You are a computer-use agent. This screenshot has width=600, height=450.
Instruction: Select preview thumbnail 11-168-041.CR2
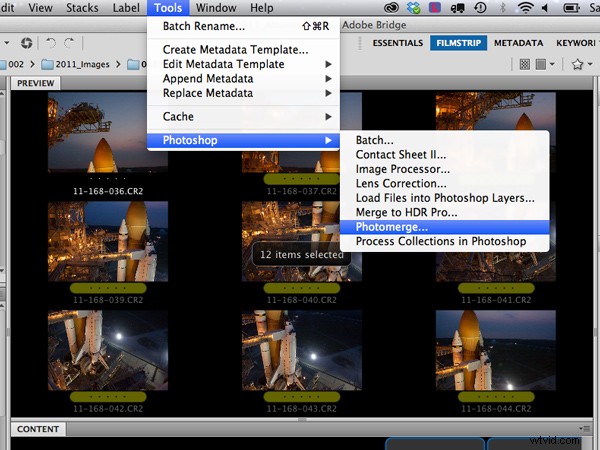click(x=496, y=267)
